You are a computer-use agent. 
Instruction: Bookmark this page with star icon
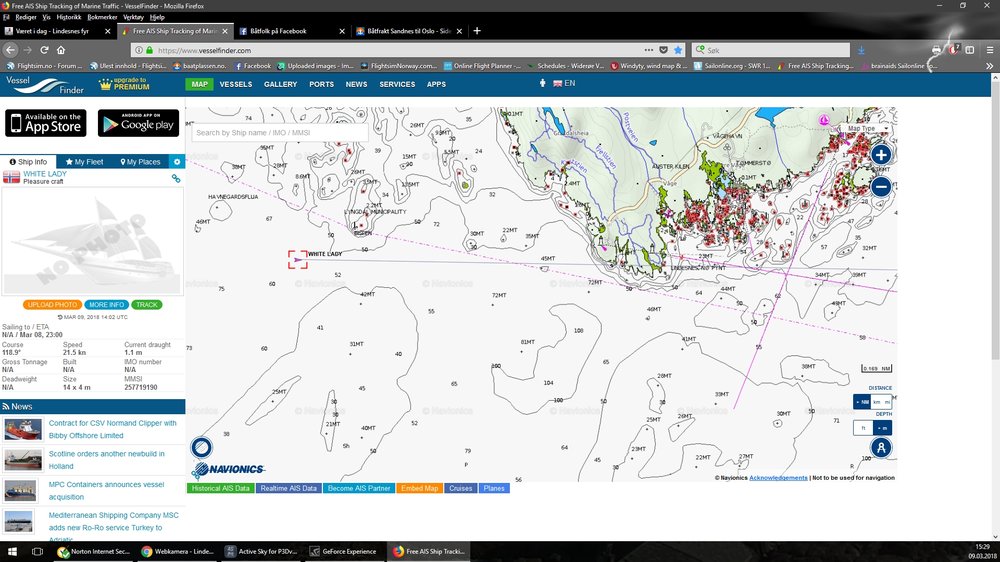tap(678, 50)
